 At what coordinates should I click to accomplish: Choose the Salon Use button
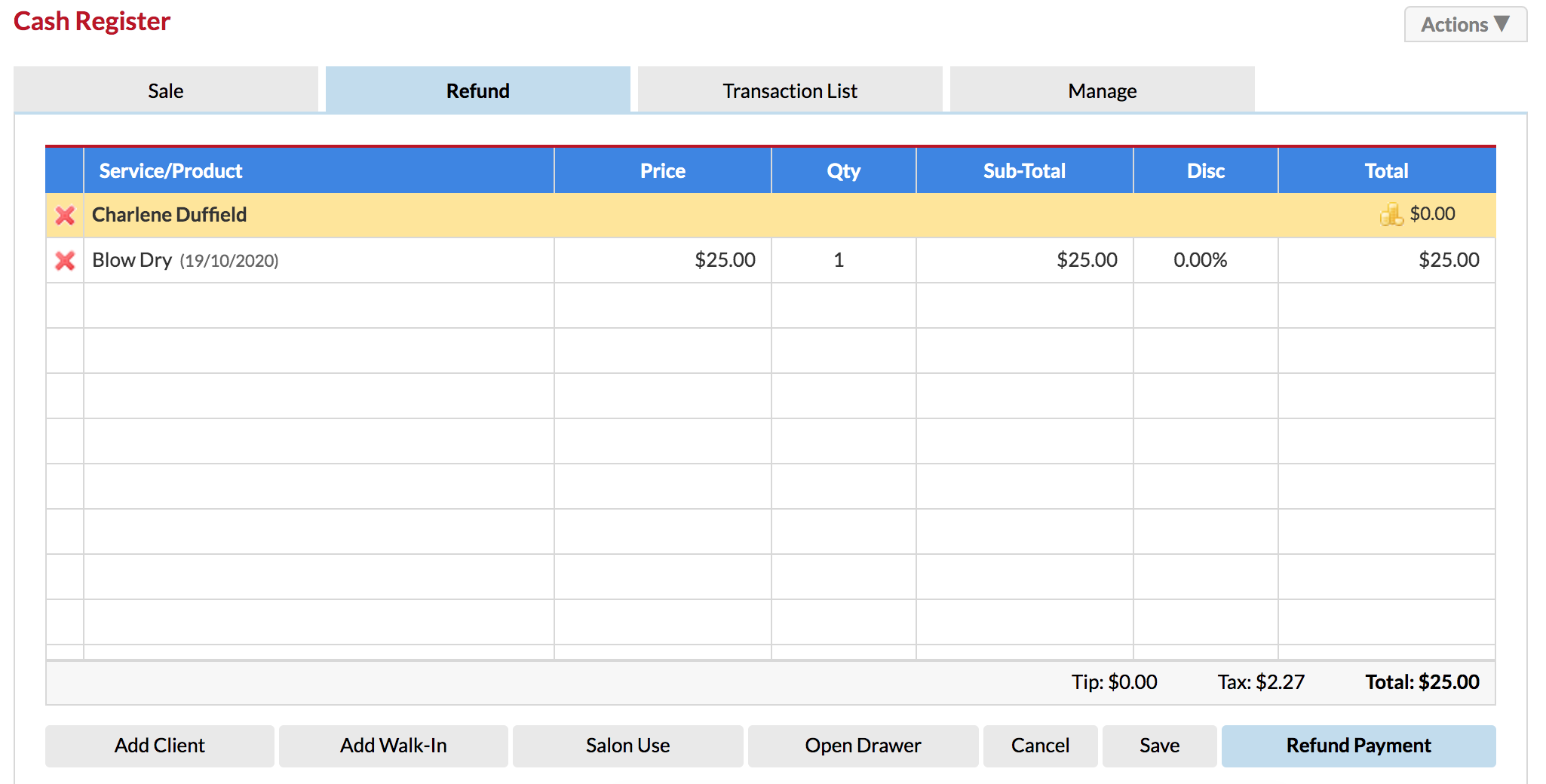[x=628, y=746]
